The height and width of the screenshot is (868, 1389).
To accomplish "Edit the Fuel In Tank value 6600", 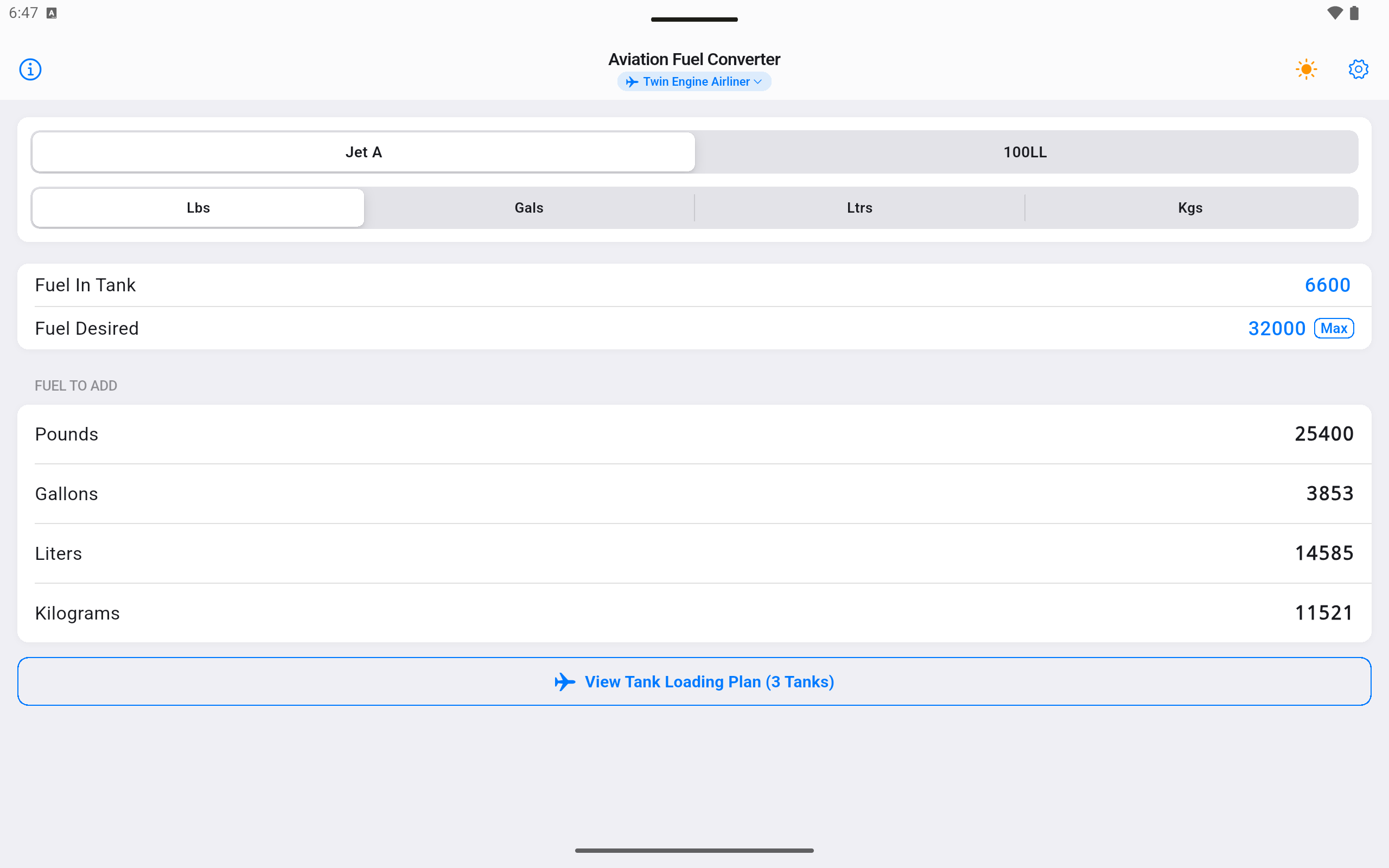I will click(x=1327, y=285).
